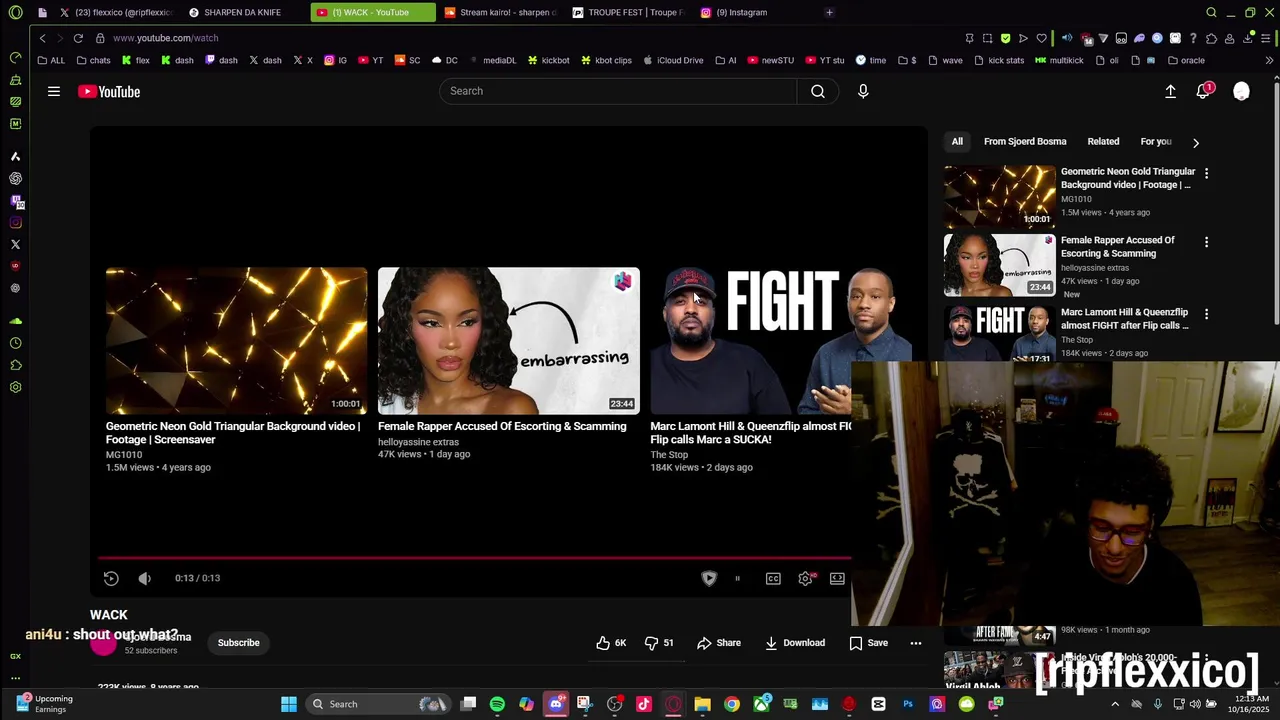
Task: Select the 'For you' filter chip
Action: point(1156,142)
